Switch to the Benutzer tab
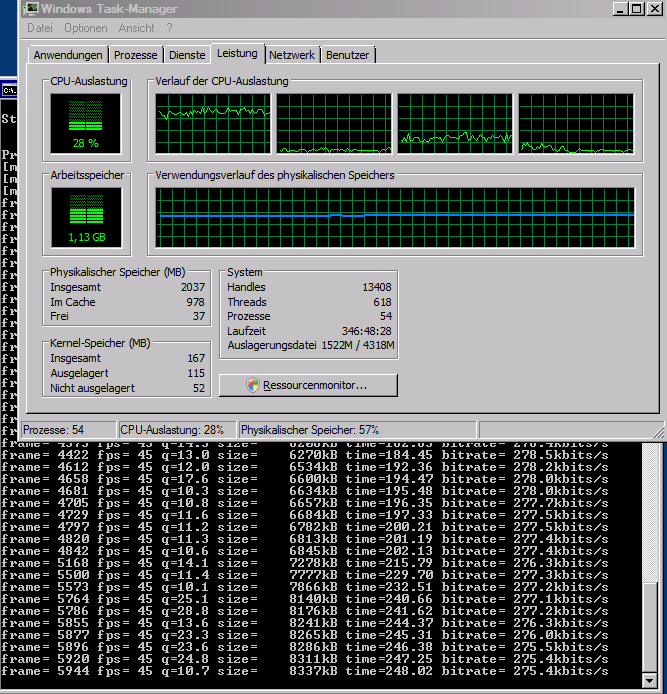 click(x=348, y=55)
